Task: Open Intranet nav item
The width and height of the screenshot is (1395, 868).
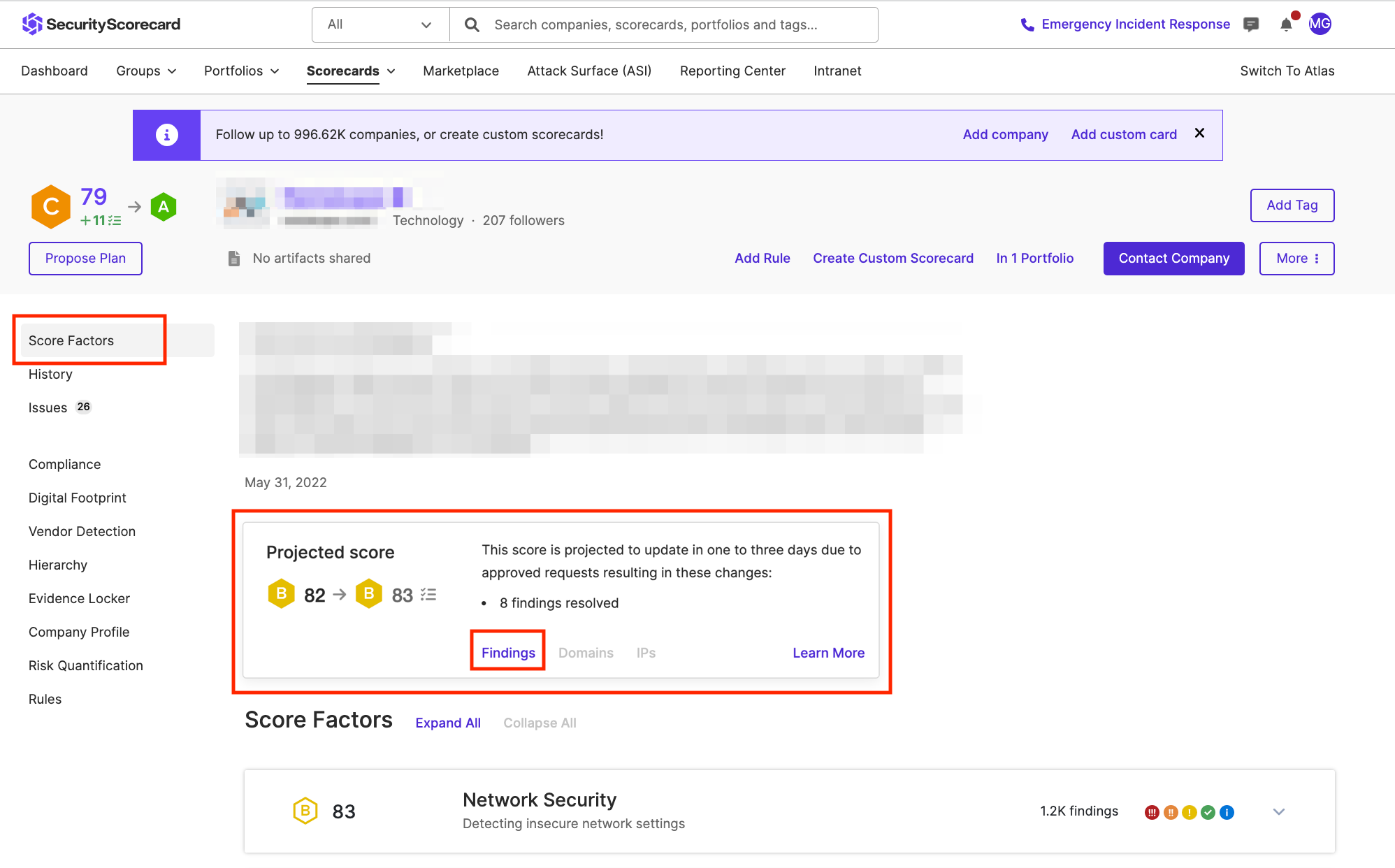Action: pyautogui.click(x=837, y=71)
